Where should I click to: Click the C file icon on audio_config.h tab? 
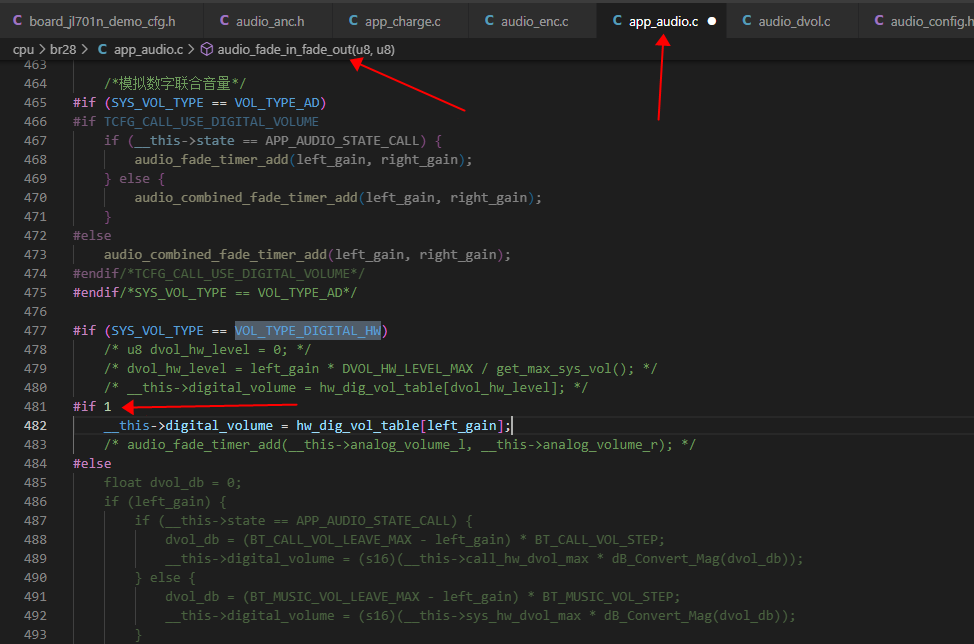pyautogui.click(x=879, y=20)
